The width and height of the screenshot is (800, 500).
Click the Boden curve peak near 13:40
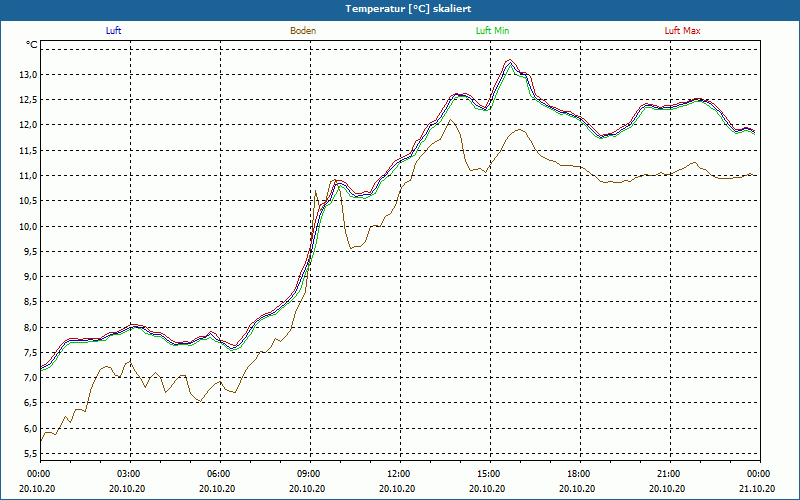450,120
